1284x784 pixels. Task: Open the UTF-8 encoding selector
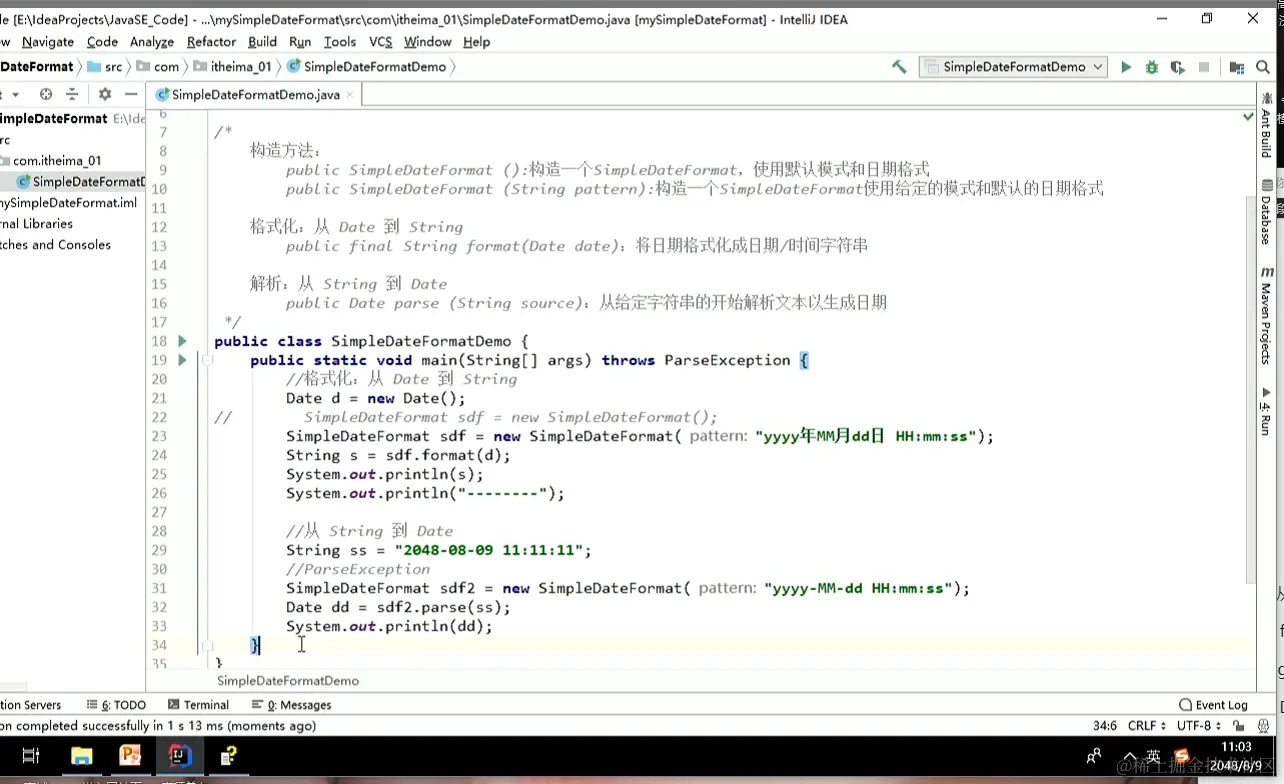[x=1199, y=726]
